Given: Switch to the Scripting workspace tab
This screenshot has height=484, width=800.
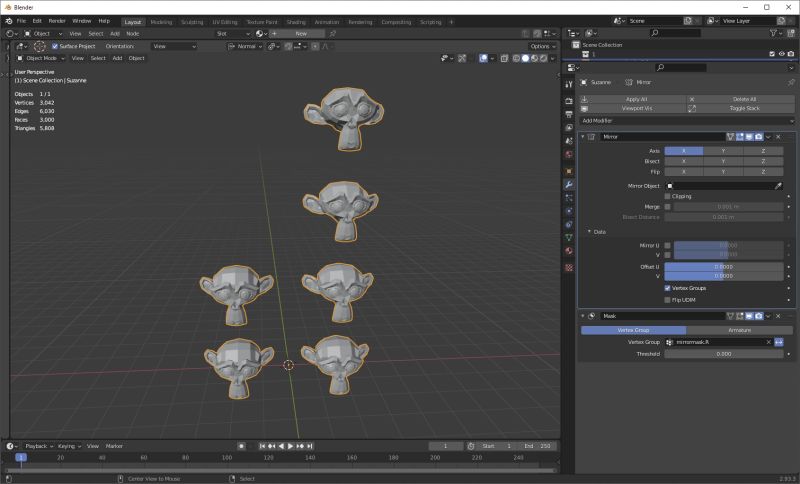Looking at the screenshot, I should coord(431,22).
